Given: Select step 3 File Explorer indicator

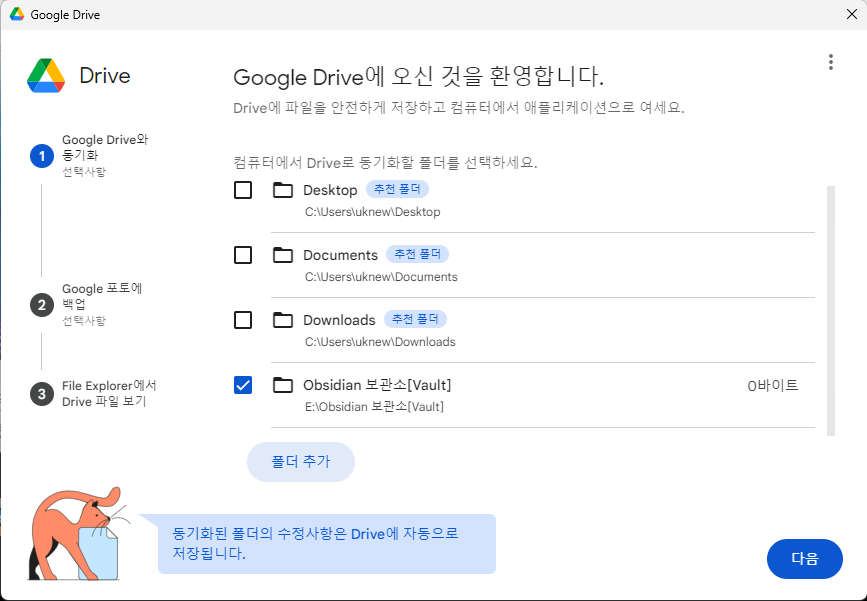Looking at the screenshot, I should [41, 393].
